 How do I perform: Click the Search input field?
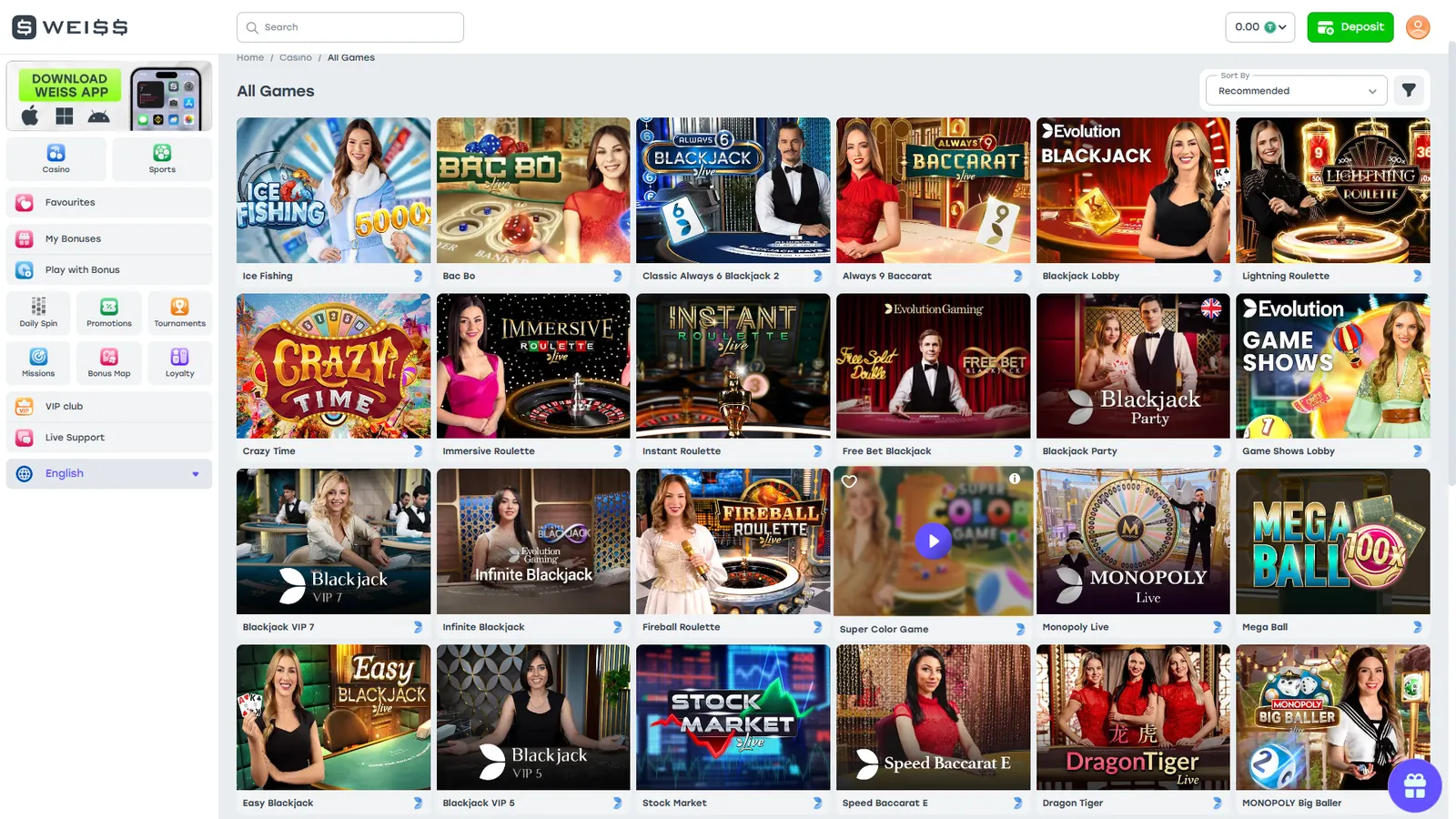pyautogui.click(x=350, y=27)
